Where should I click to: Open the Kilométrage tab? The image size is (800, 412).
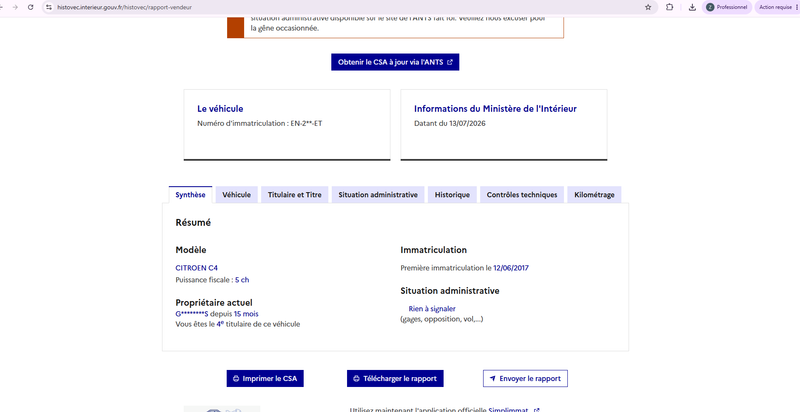click(594, 195)
